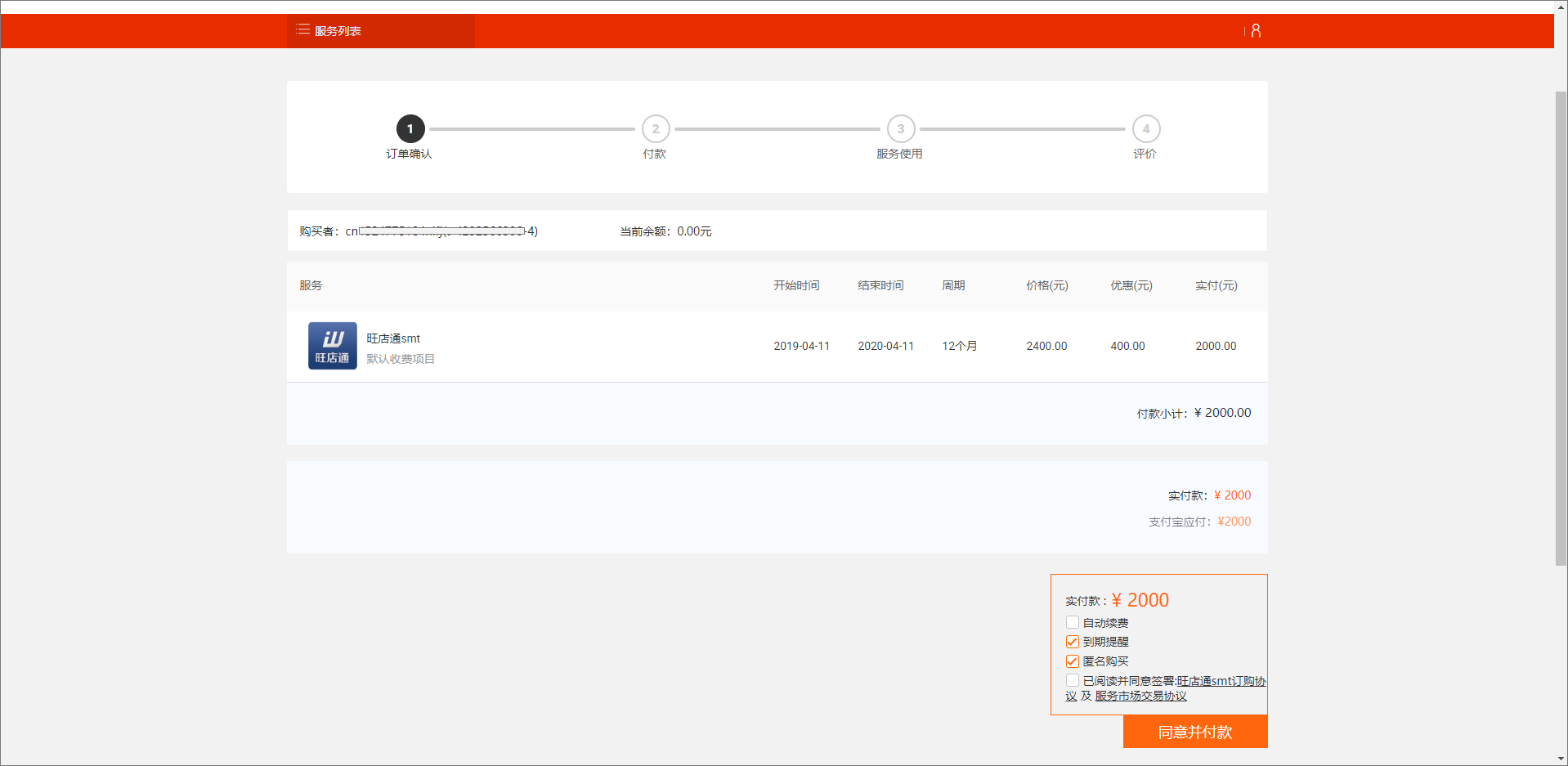Click the 购买者 buyer account text

[419, 231]
